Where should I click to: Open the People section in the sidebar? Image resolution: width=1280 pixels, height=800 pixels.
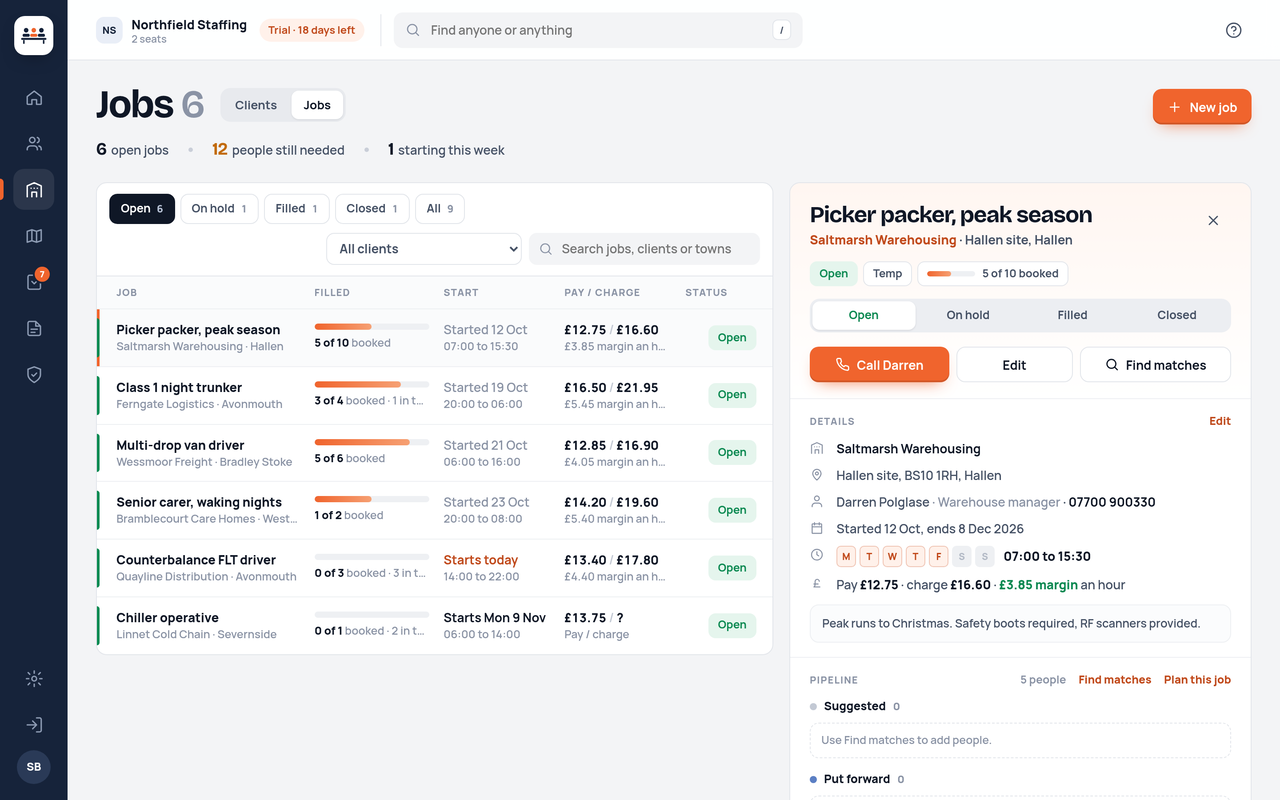pyautogui.click(x=34, y=143)
